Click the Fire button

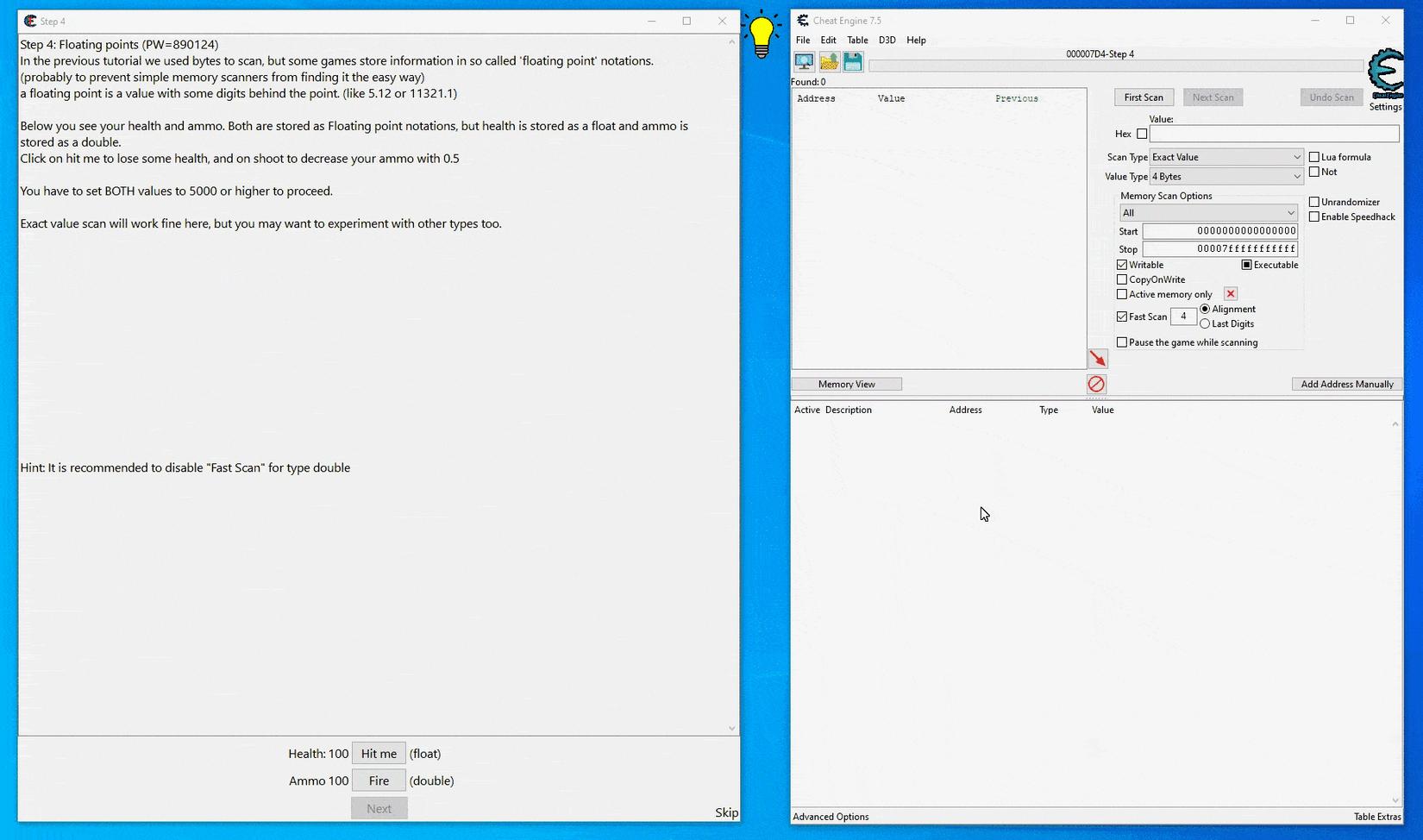pyautogui.click(x=379, y=780)
